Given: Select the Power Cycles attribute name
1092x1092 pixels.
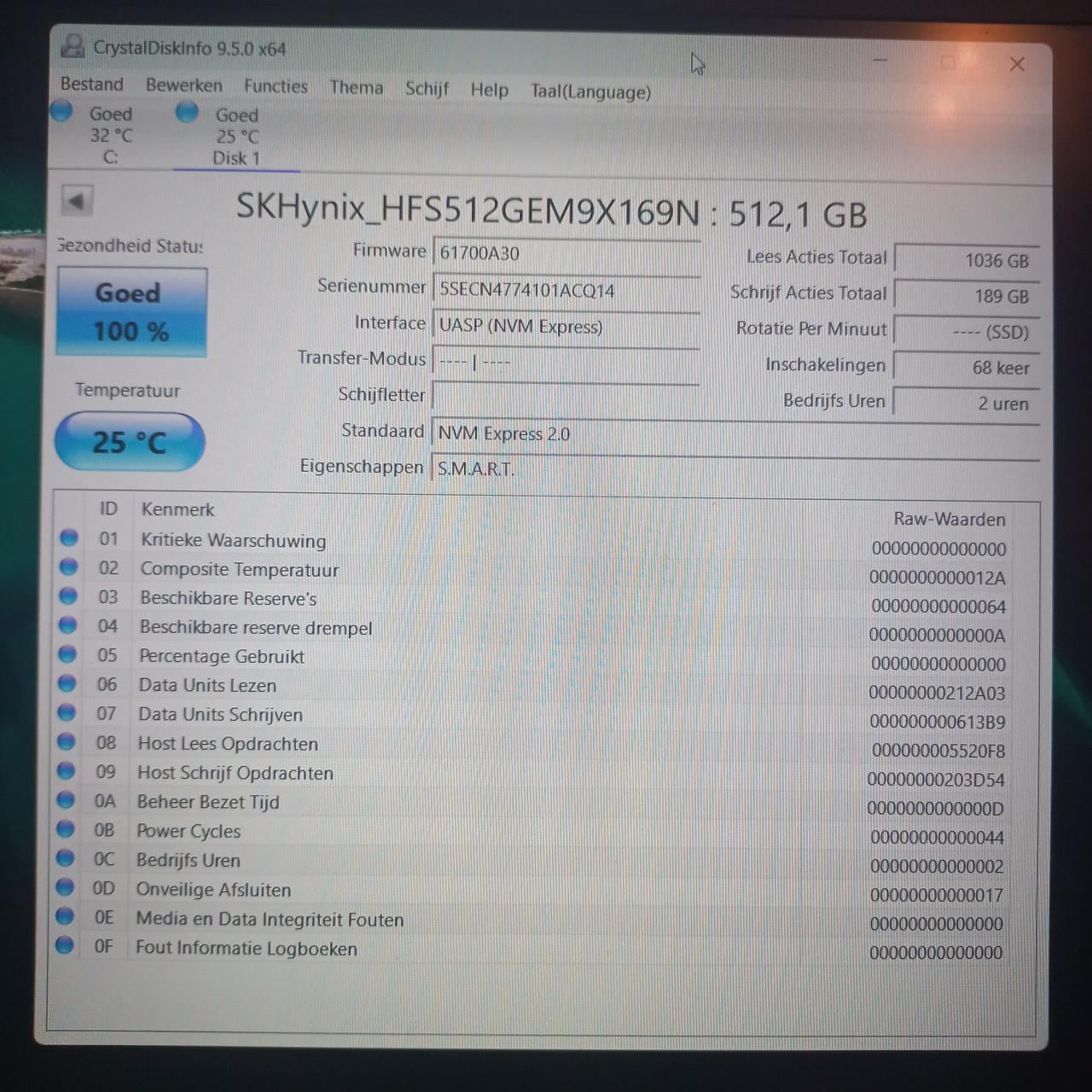Looking at the screenshot, I should 189,831.
